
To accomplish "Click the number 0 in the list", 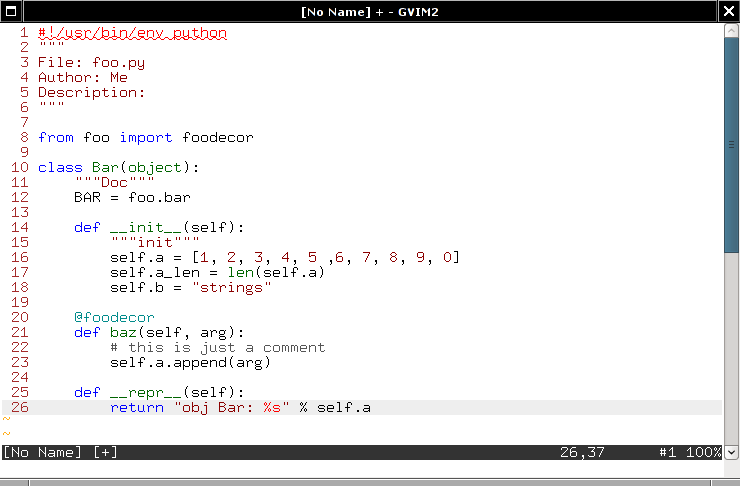I will 447,257.
